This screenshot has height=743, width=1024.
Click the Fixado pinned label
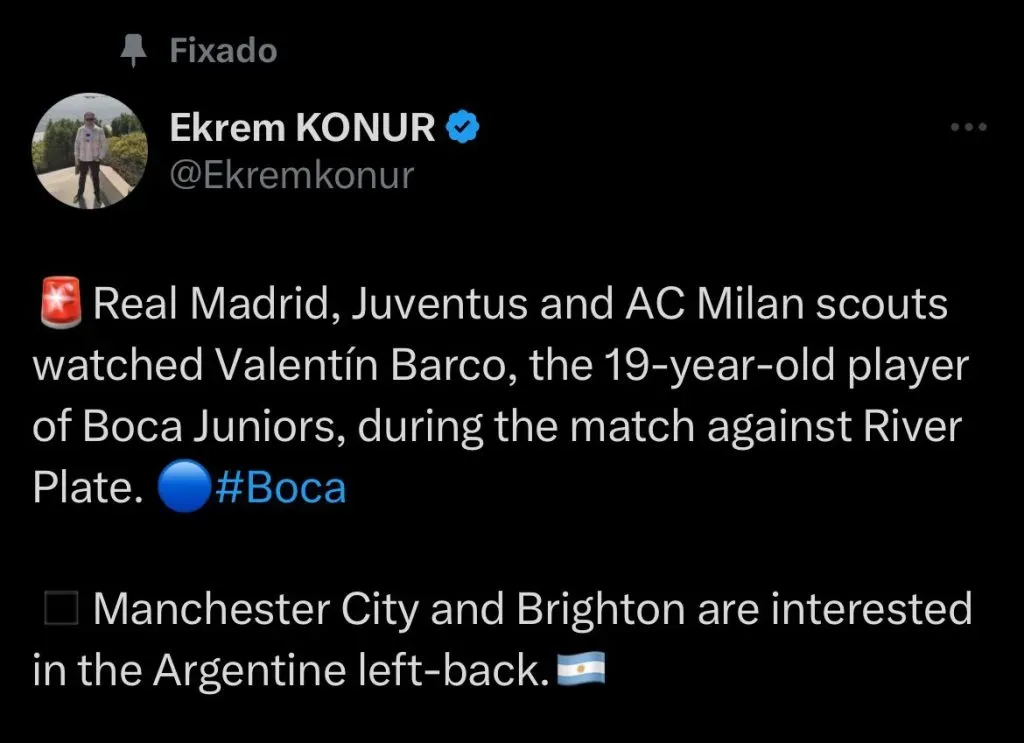click(223, 51)
